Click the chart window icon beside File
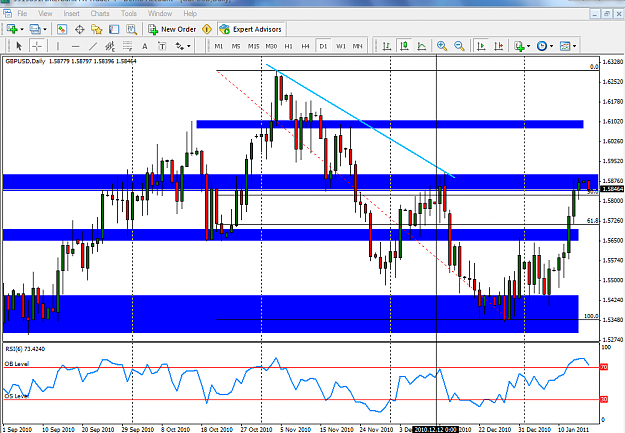625x433 pixels. [x=7, y=14]
